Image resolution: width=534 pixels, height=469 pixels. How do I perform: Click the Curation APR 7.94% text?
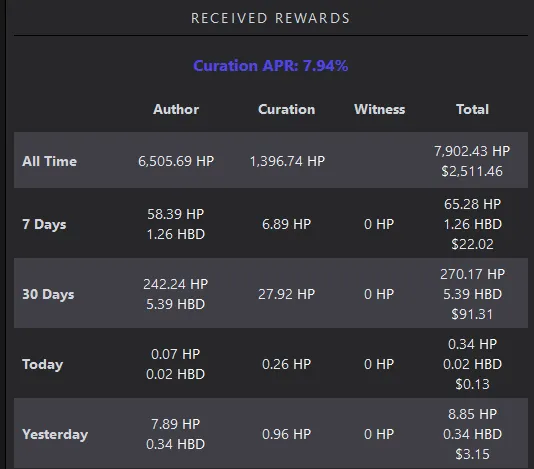pos(270,66)
